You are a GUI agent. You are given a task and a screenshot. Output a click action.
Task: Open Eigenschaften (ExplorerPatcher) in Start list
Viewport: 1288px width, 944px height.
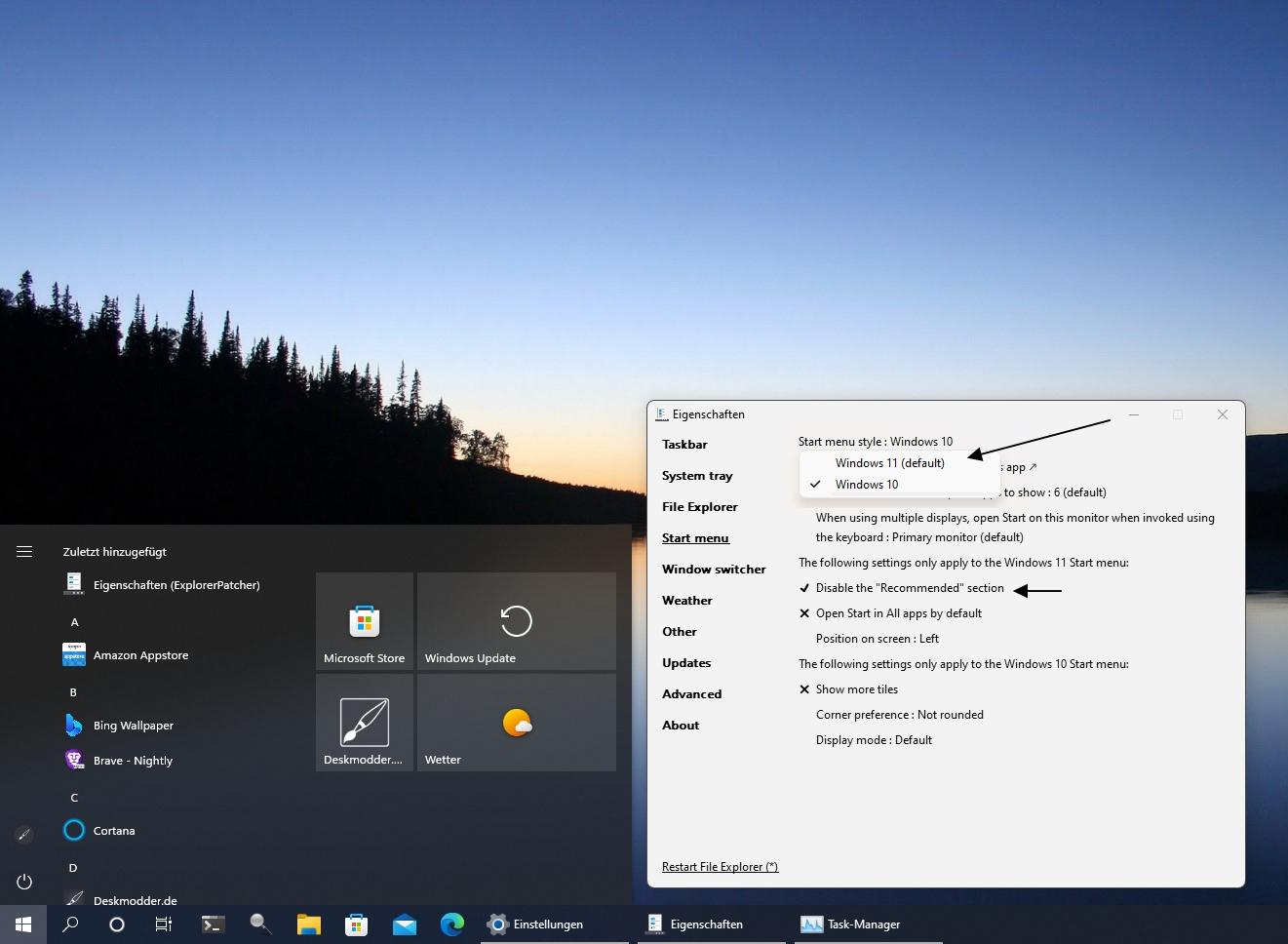[176, 585]
